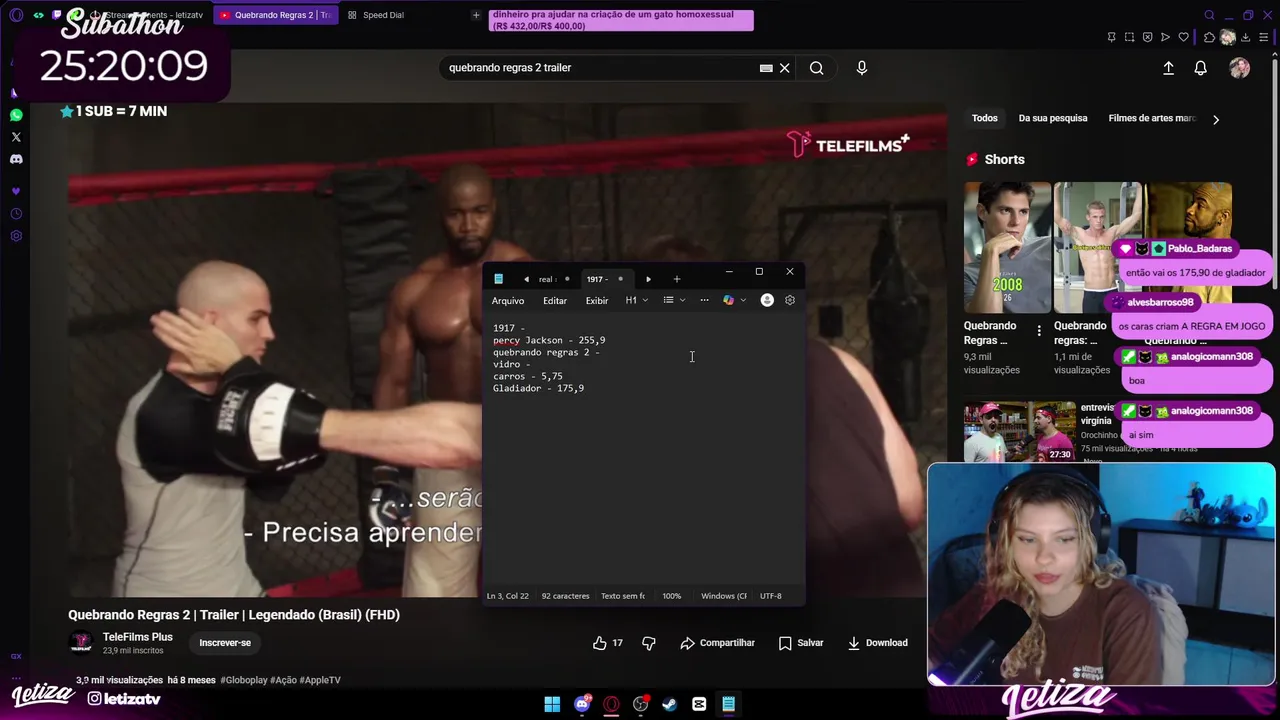The height and width of the screenshot is (720, 1280).
Task: Open Opera GX from the taskbar
Action: 611,704
